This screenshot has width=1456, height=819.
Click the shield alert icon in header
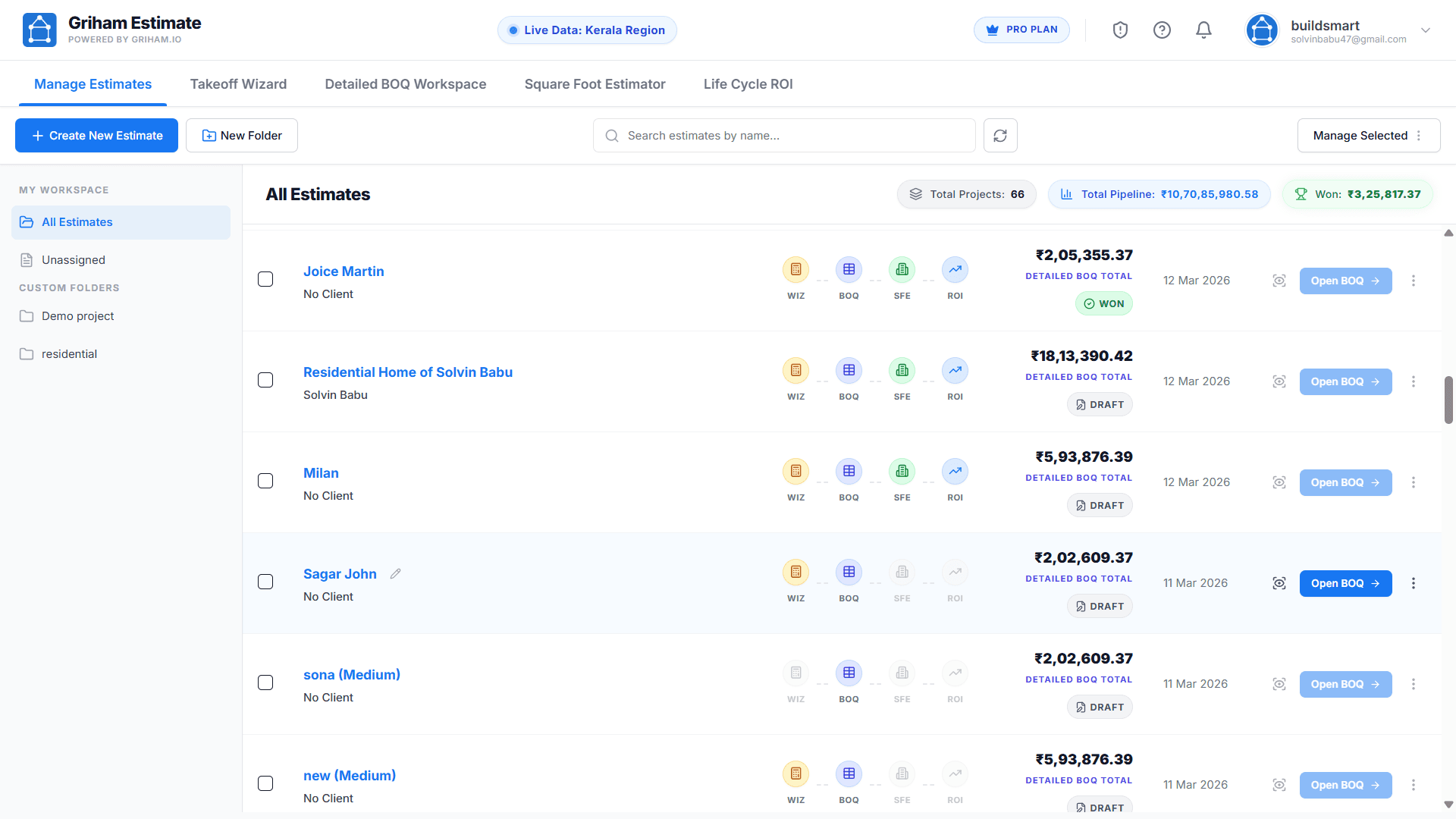pyautogui.click(x=1120, y=30)
